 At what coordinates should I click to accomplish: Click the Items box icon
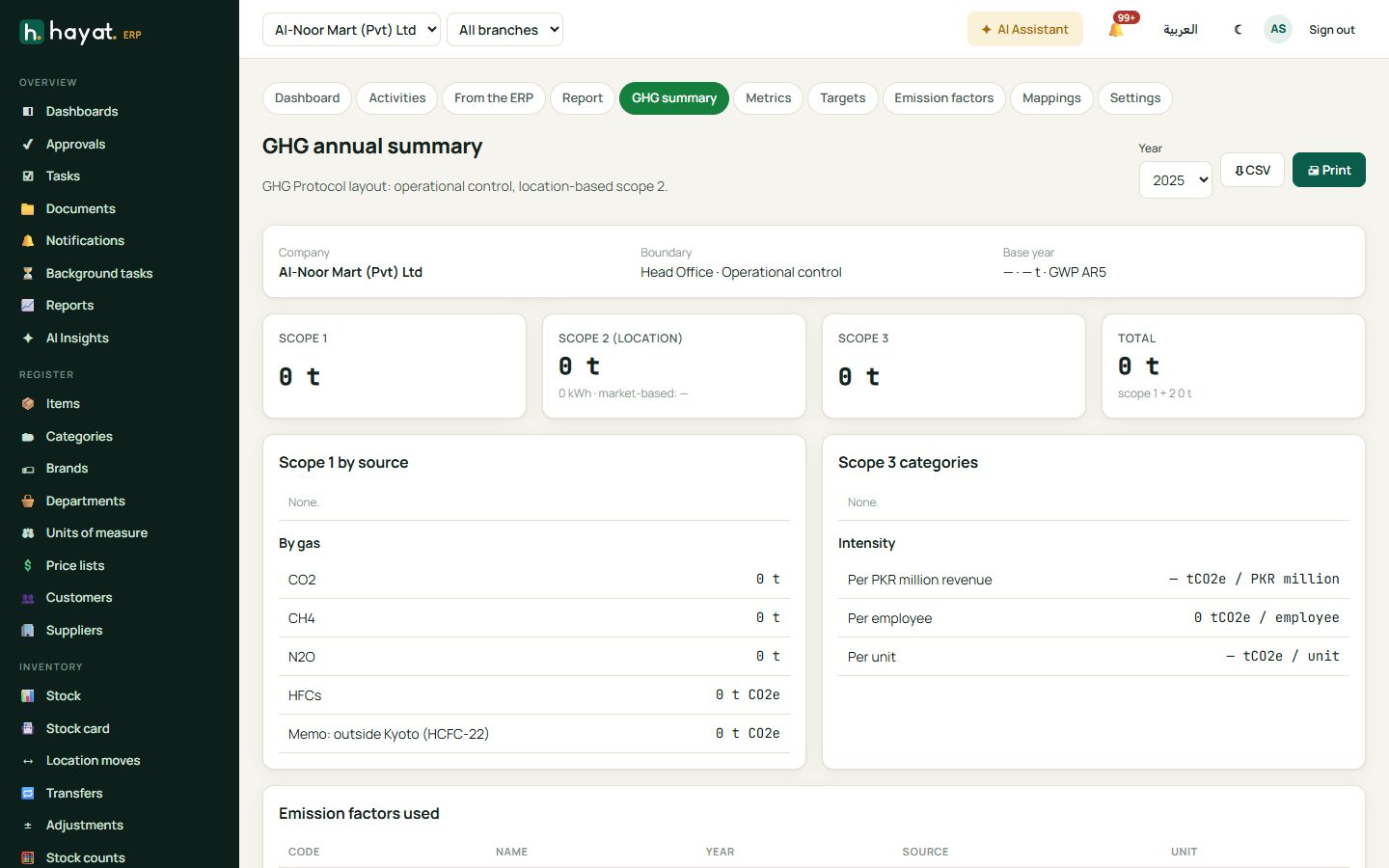pos(28,404)
